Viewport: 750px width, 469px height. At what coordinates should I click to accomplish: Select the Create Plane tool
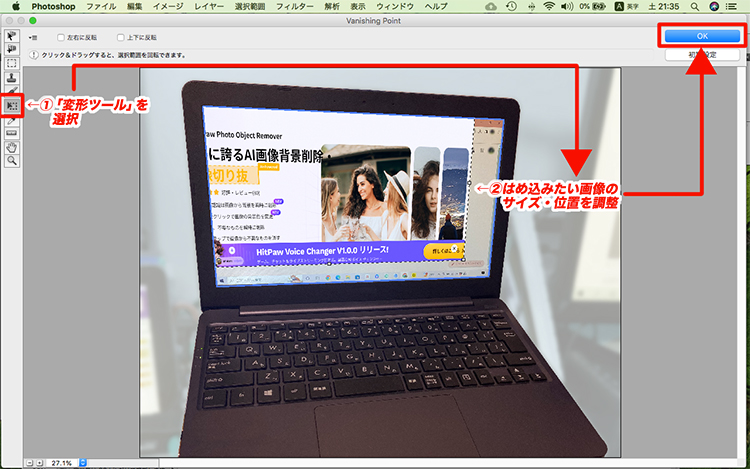[11, 49]
